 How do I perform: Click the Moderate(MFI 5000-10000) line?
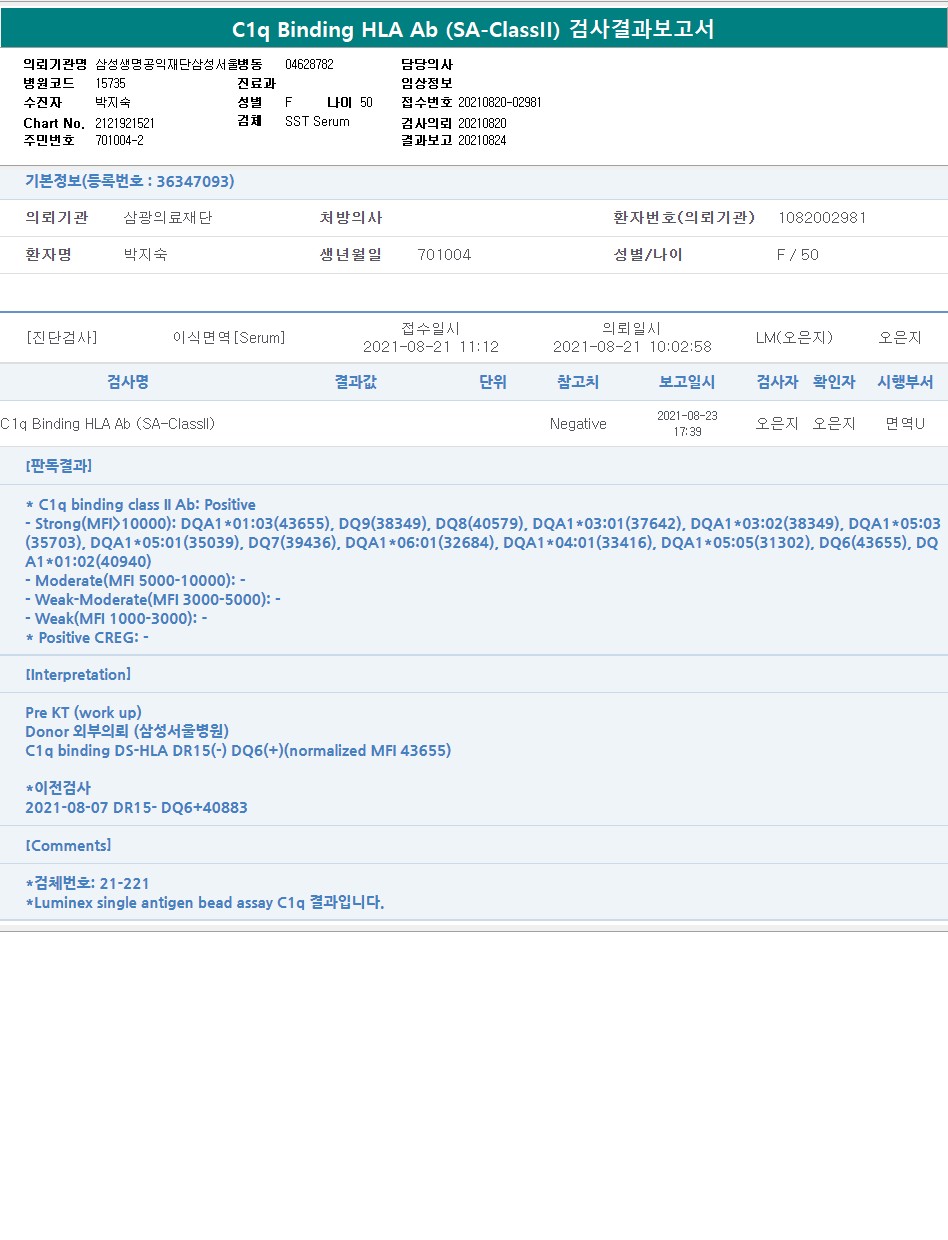(x=135, y=580)
